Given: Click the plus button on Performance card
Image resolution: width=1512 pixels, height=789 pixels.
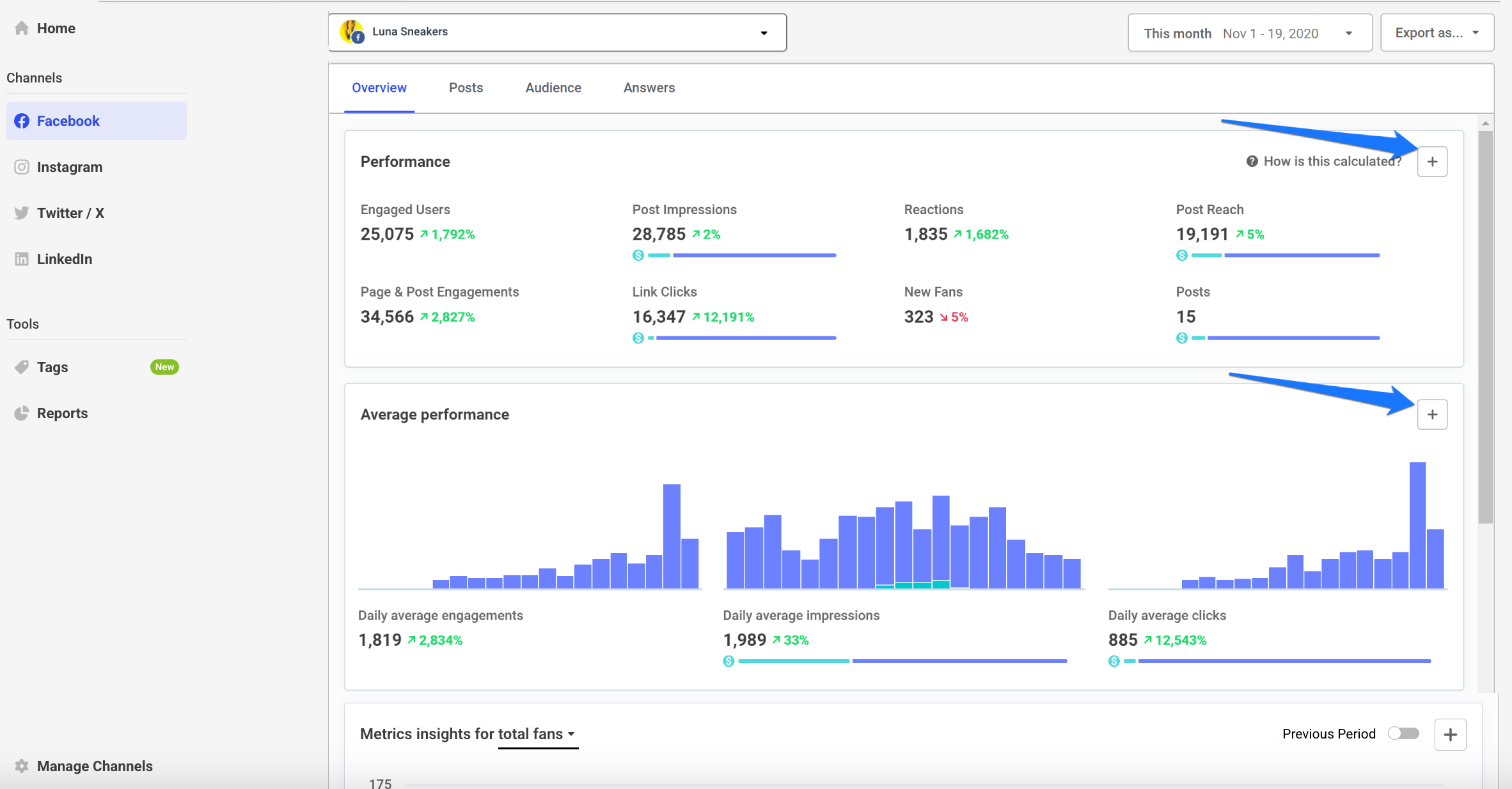Looking at the screenshot, I should [x=1432, y=161].
